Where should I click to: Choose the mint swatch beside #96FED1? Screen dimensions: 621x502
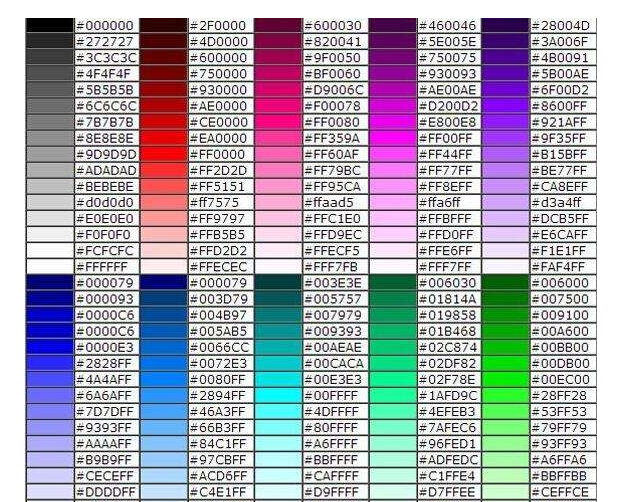[x=392, y=443]
